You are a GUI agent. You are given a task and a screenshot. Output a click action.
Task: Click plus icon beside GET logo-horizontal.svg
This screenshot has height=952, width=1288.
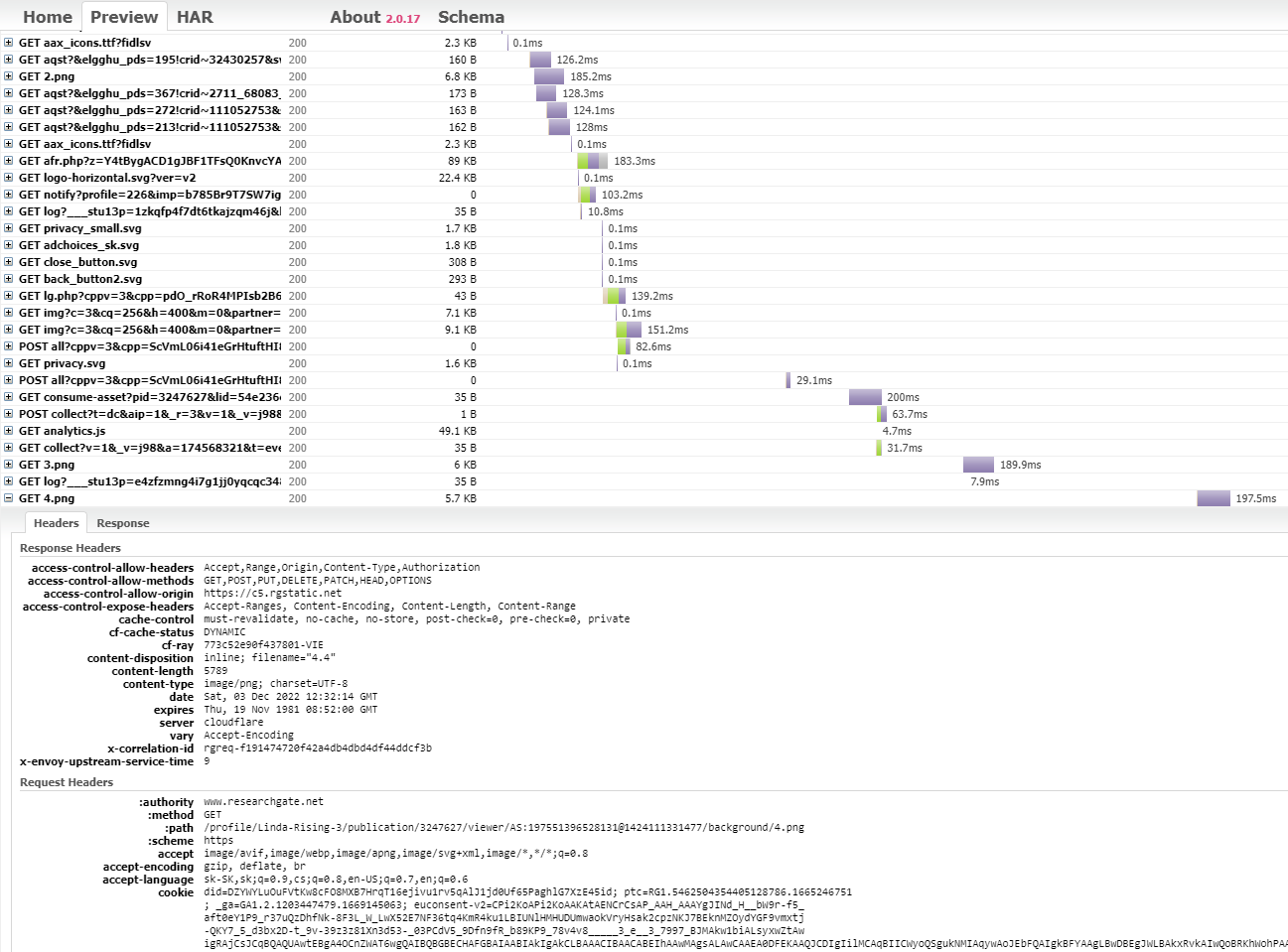(9, 178)
